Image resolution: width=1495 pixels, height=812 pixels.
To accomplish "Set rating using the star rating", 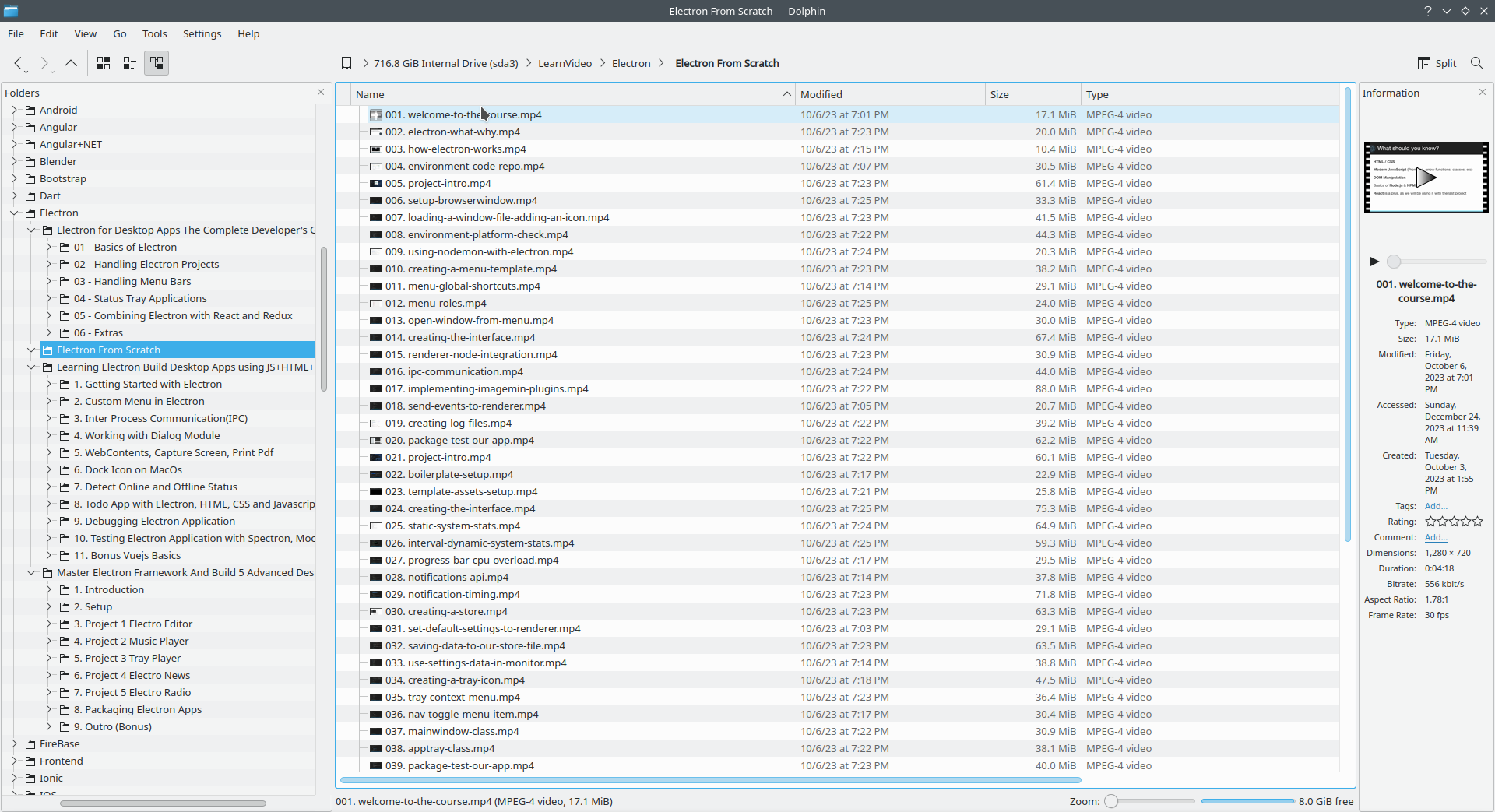I will [x=1455, y=522].
